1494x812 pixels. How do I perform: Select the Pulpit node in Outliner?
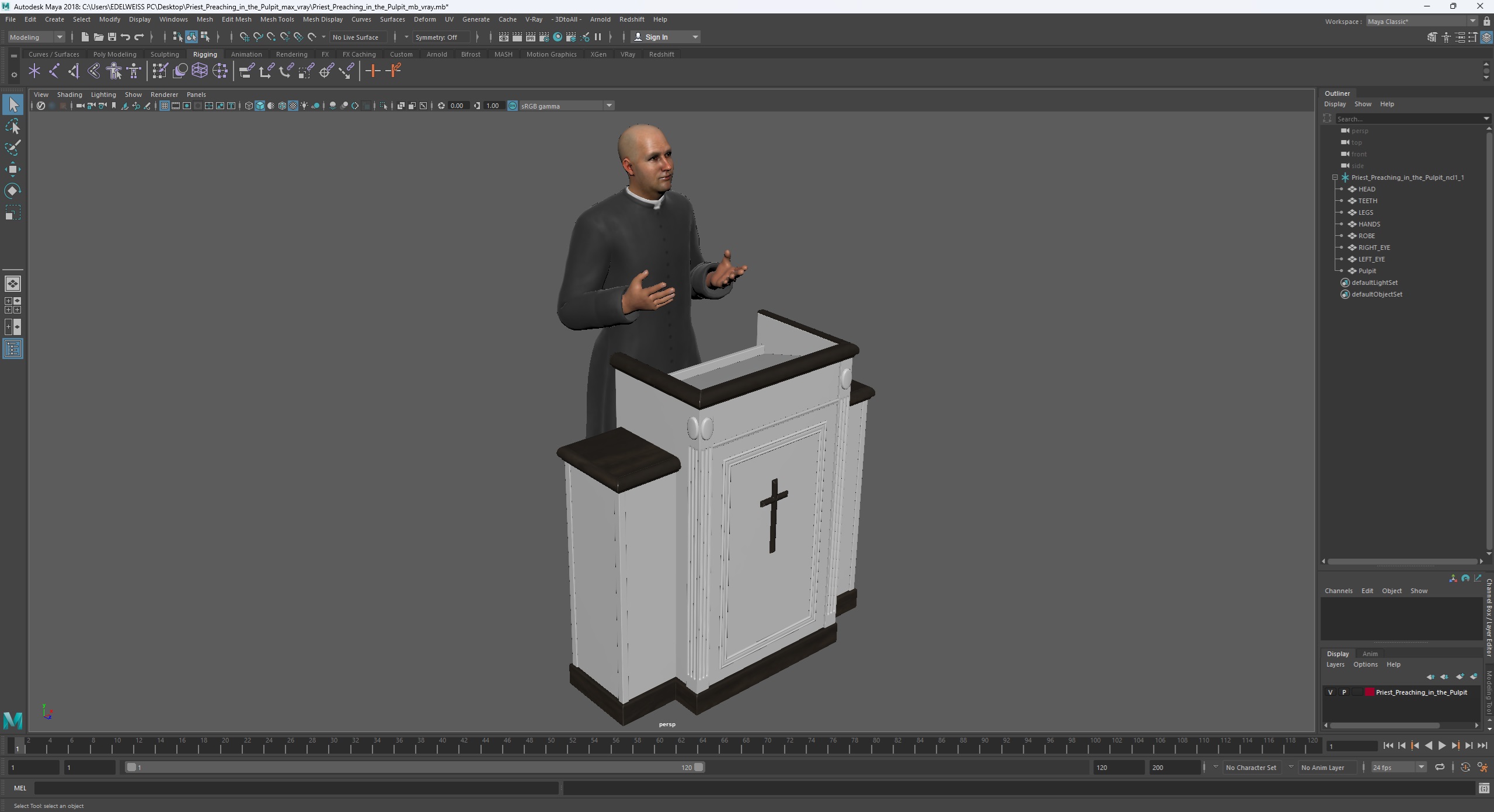pyautogui.click(x=1367, y=271)
